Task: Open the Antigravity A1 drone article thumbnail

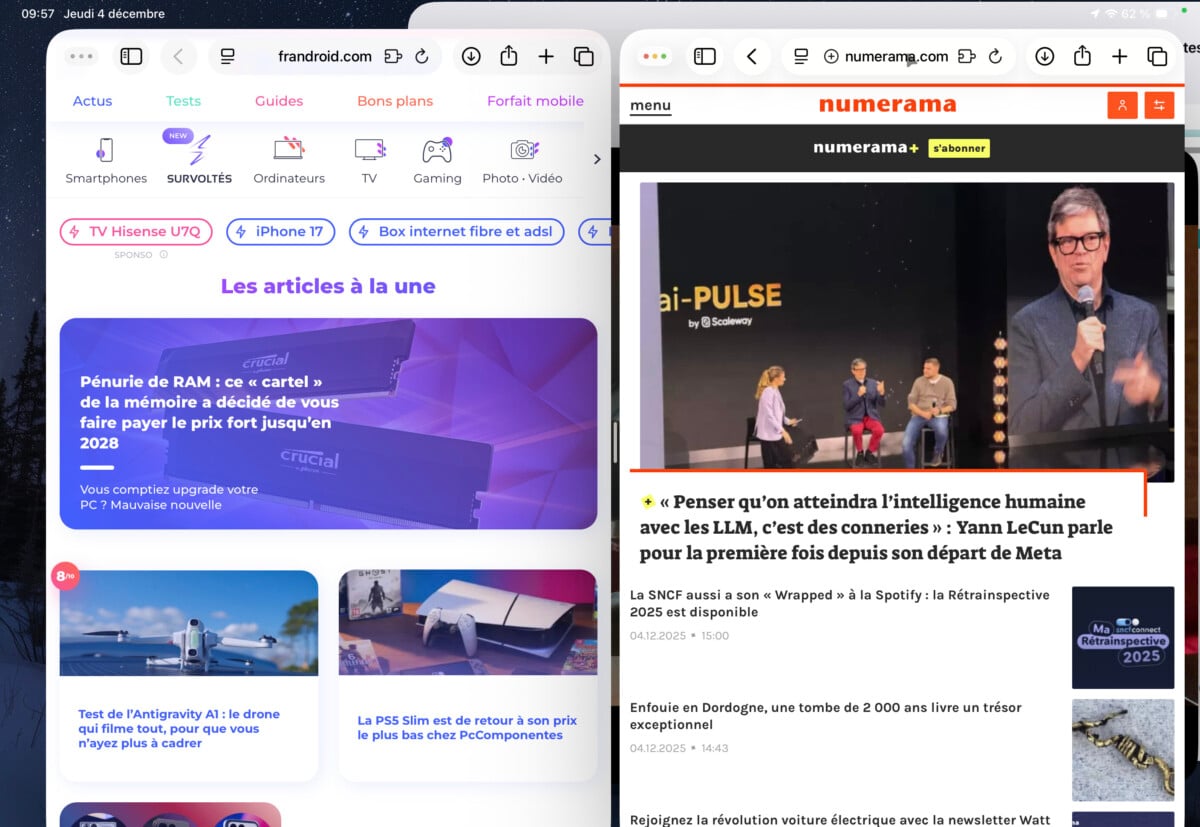Action: tap(189, 623)
